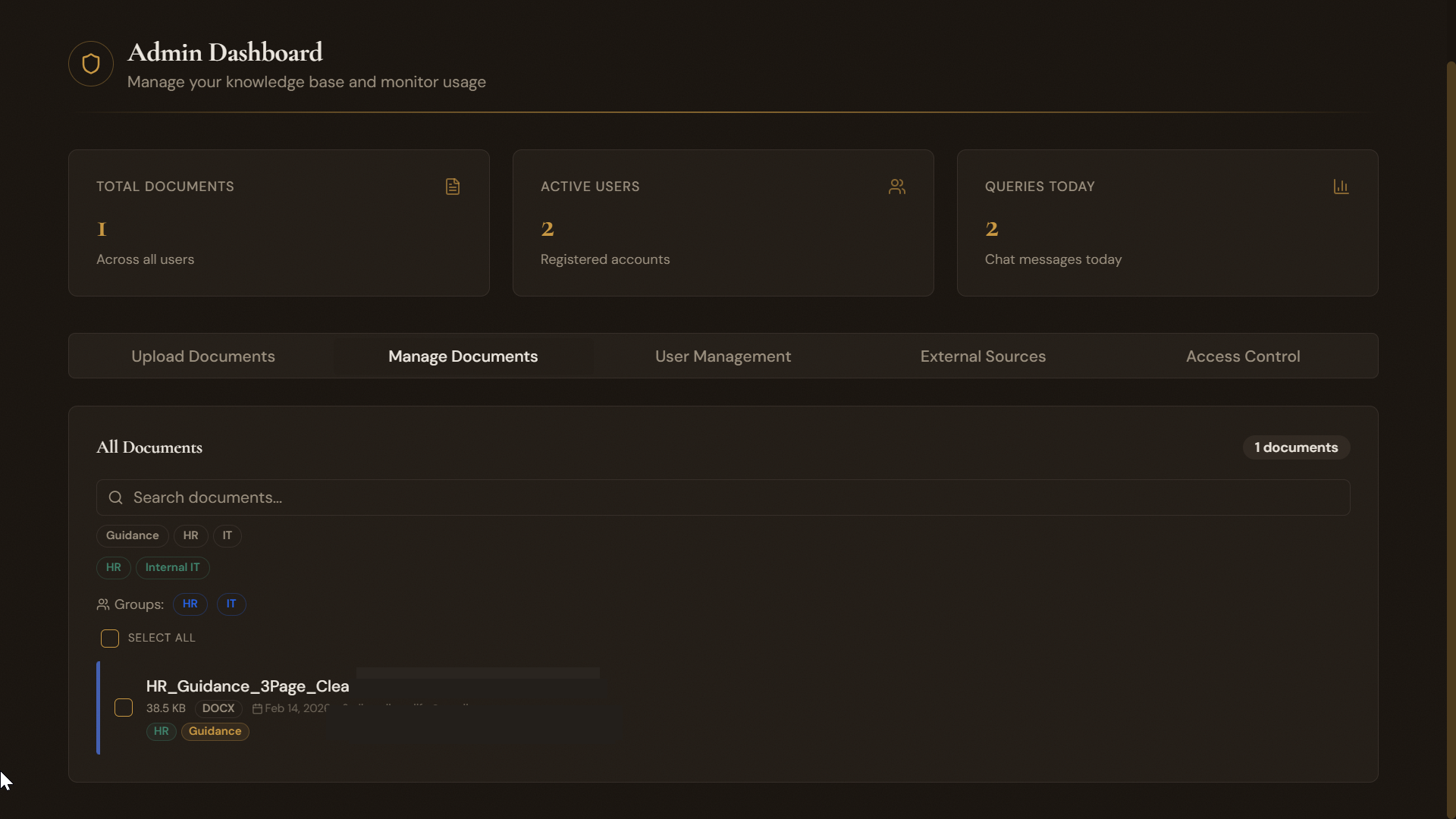
Task: Click the calendar icon beside Feb 14 date
Action: pos(258,708)
